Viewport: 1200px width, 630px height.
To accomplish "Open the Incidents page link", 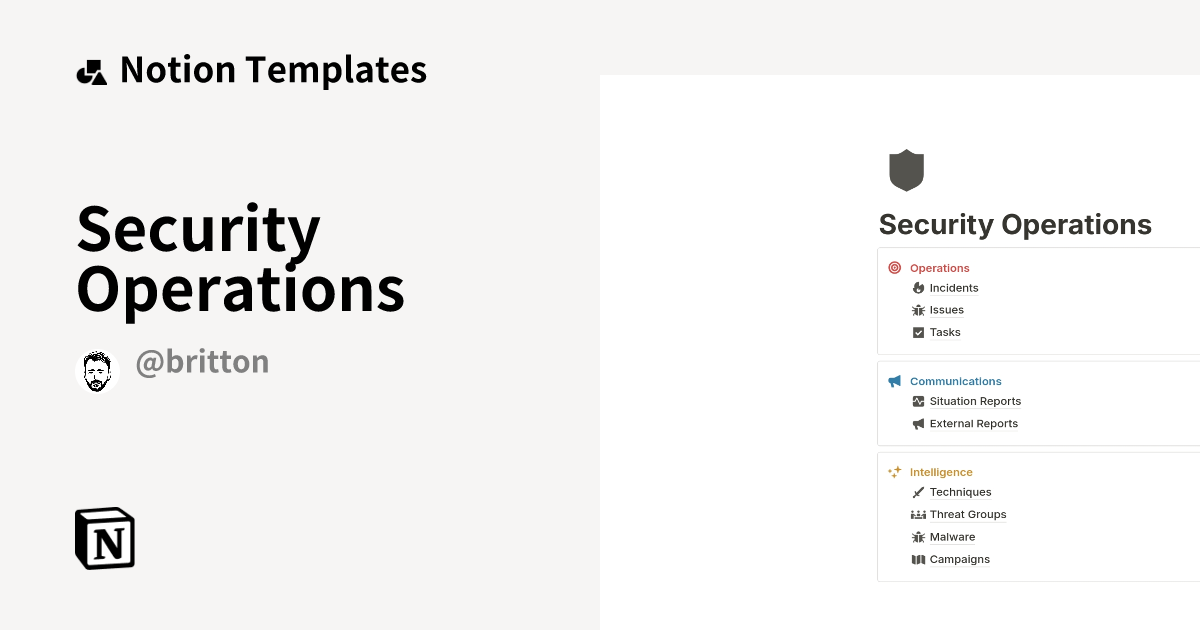I will (953, 288).
